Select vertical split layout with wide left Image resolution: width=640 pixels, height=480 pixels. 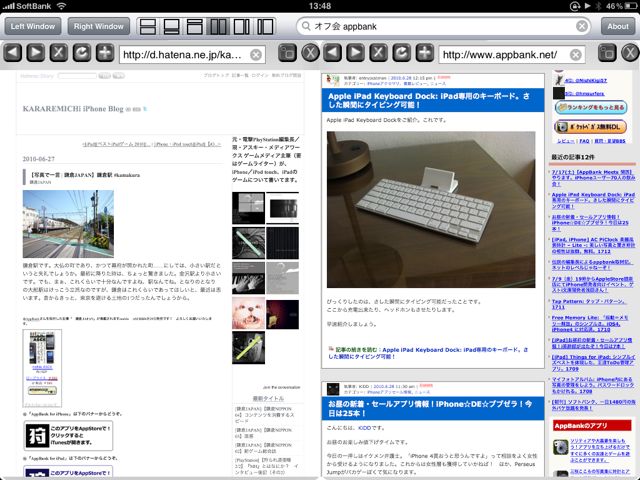click(242, 27)
